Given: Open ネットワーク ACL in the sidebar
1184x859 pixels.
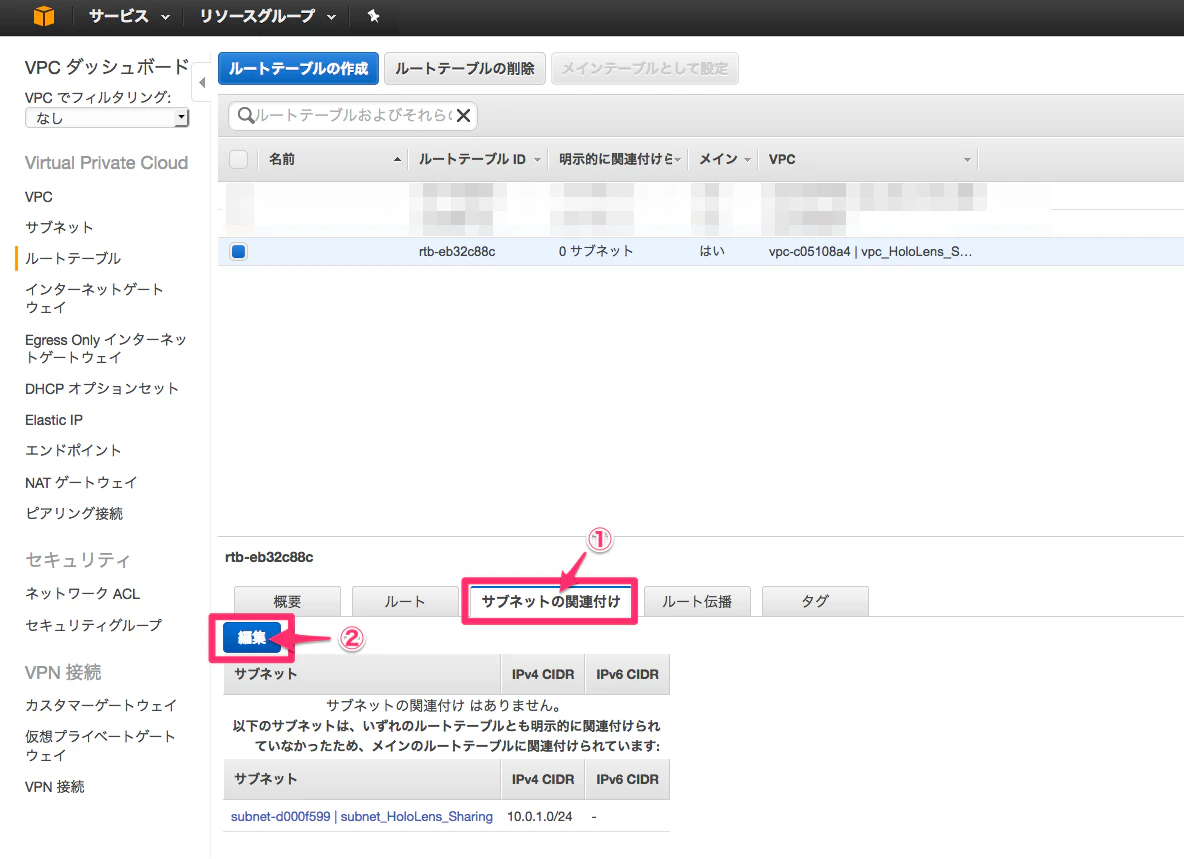Looking at the screenshot, I should [x=82, y=594].
